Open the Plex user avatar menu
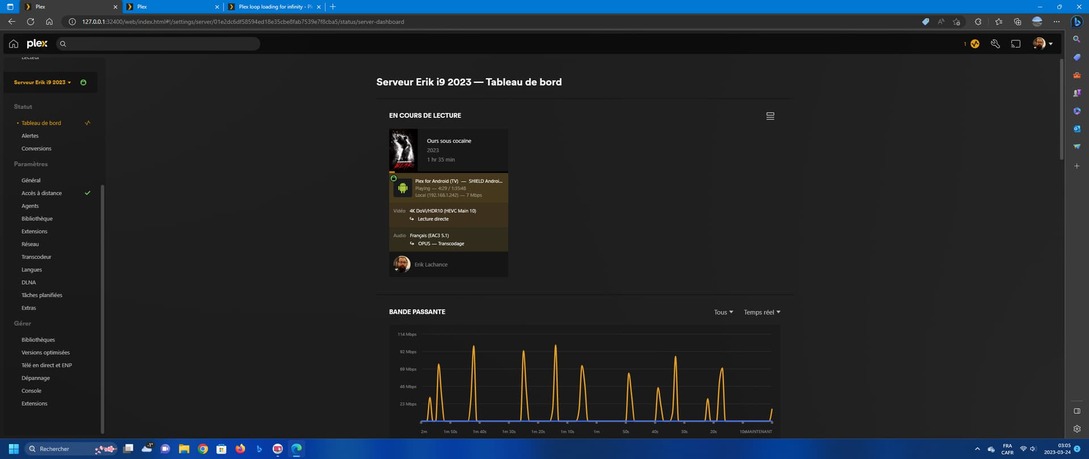This screenshot has height=459, width=1089. coord(1042,44)
